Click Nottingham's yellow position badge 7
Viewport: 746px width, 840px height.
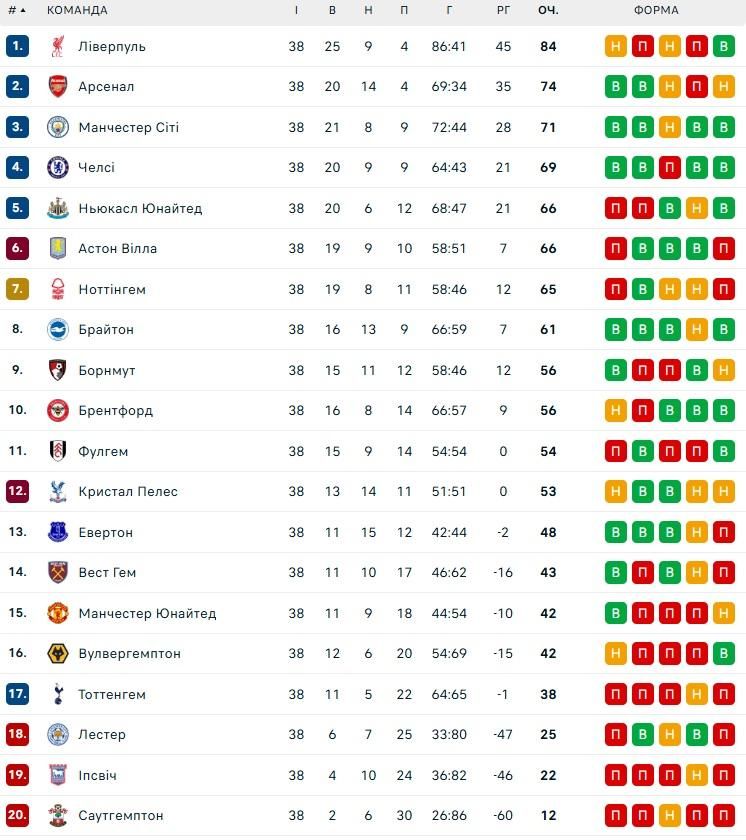coord(17,289)
